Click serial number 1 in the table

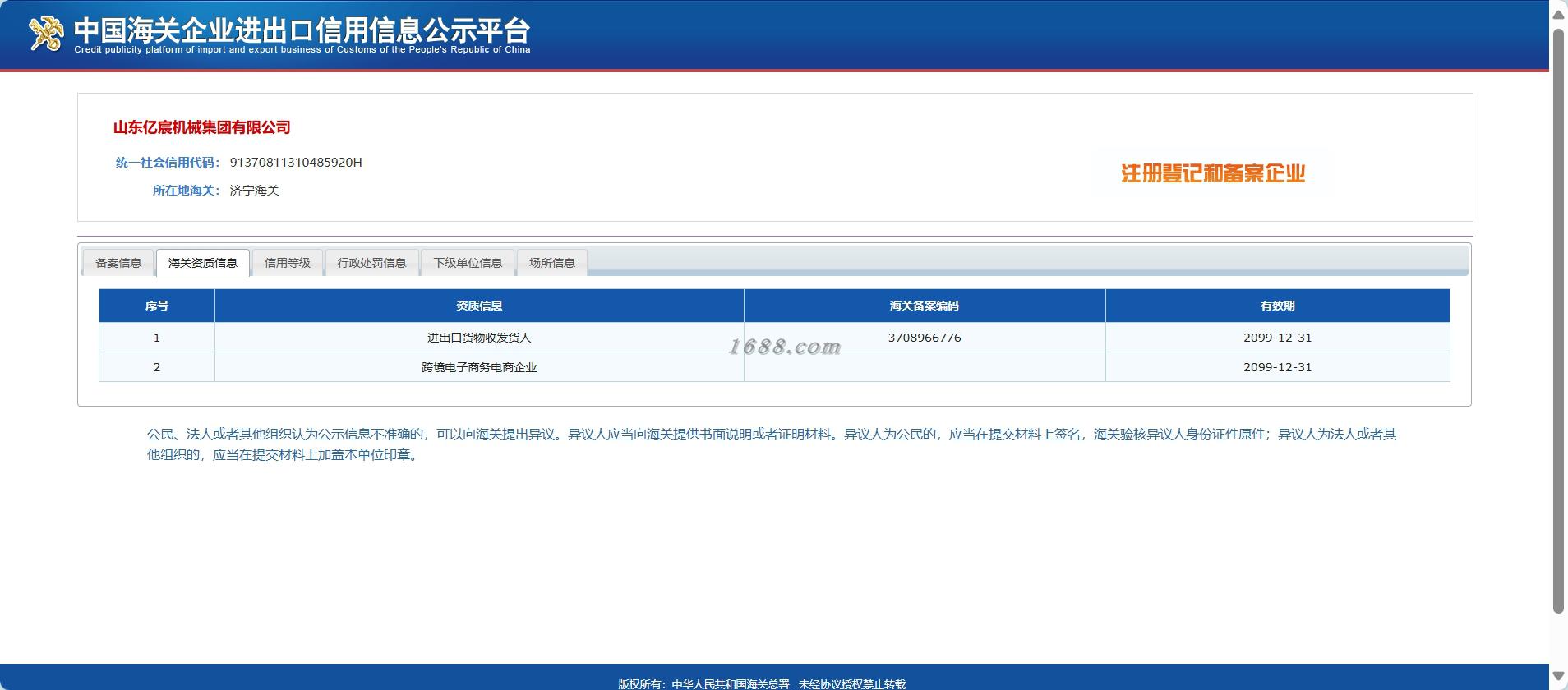[x=157, y=338]
